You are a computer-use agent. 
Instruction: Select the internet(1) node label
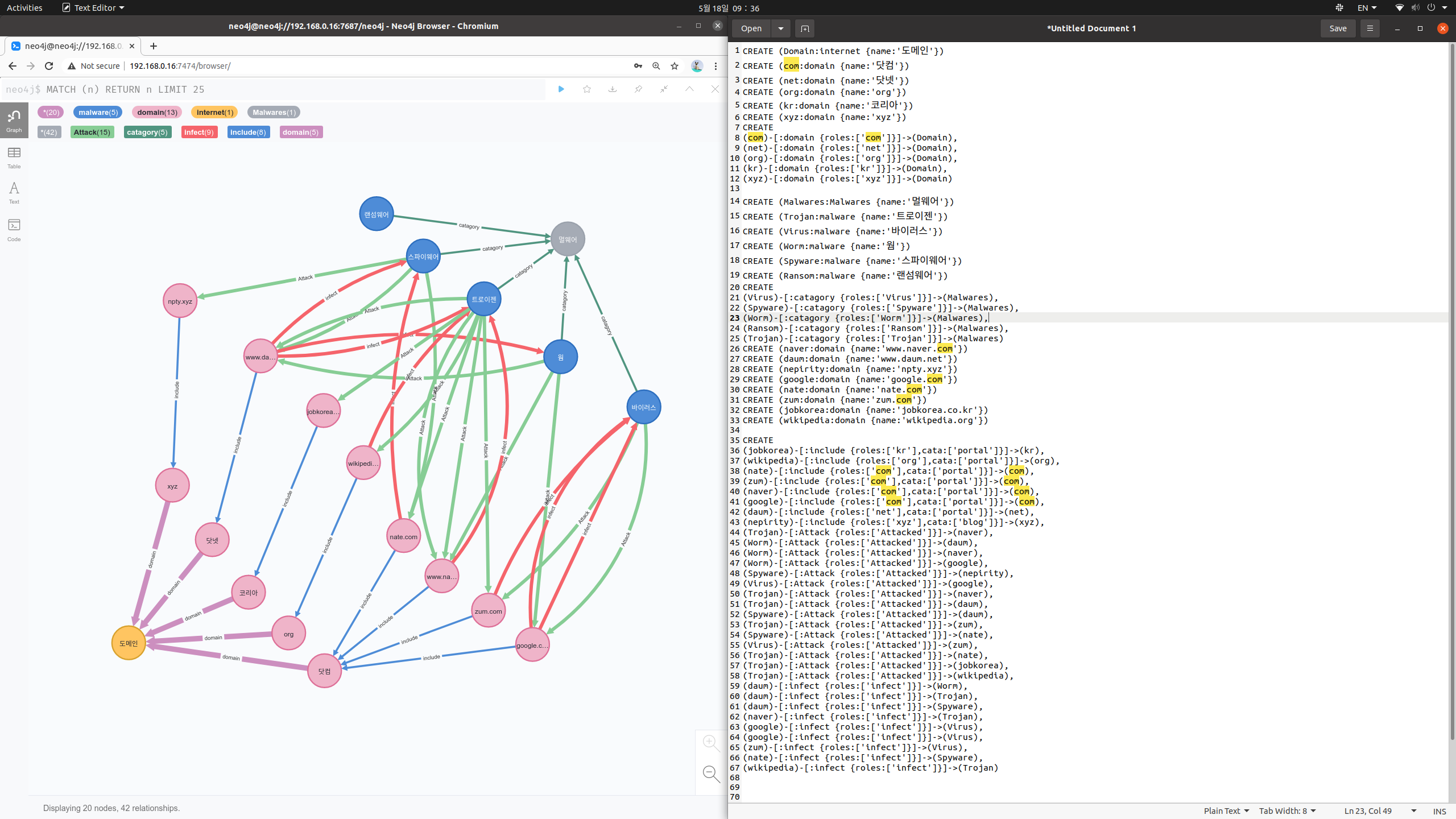(x=214, y=112)
